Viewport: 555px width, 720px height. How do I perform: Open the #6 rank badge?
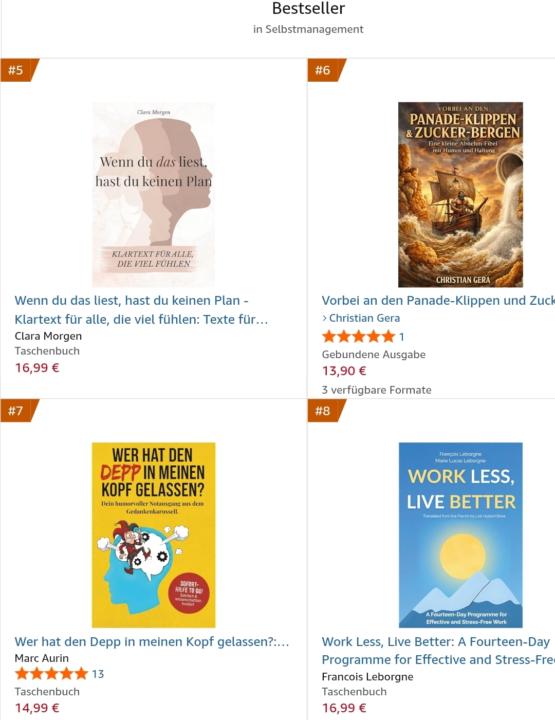[x=325, y=70]
